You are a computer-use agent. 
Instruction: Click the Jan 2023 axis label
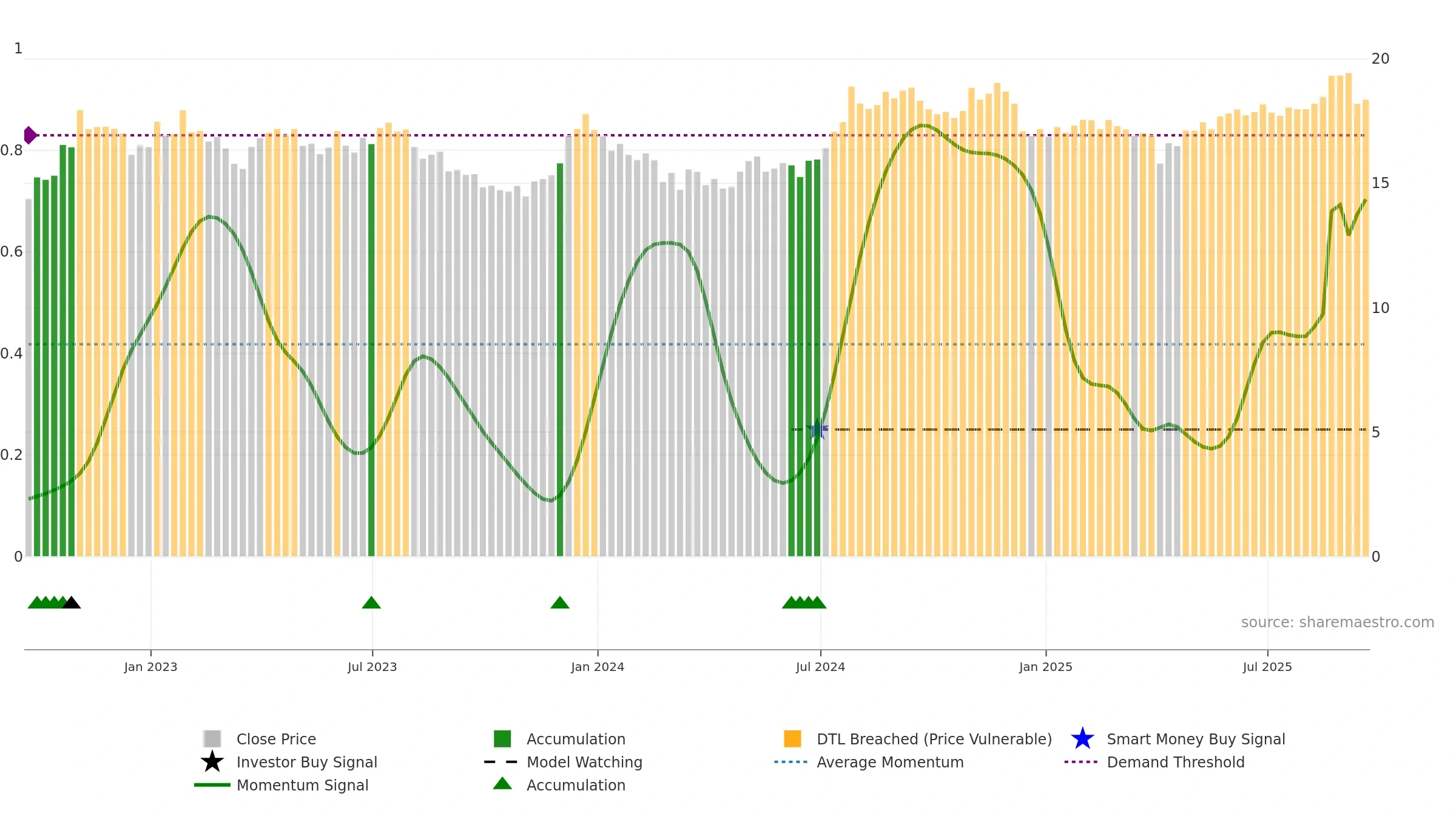tap(150, 667)
